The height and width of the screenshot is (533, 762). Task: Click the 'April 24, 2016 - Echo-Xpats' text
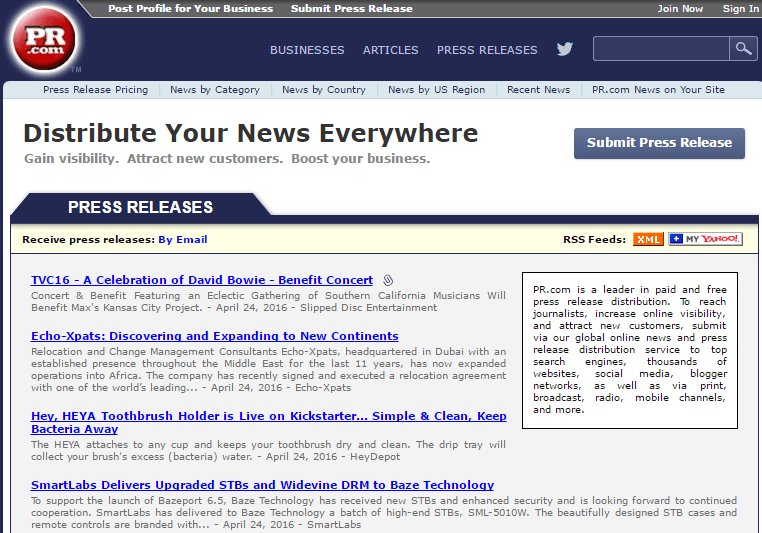coord(281,388)
